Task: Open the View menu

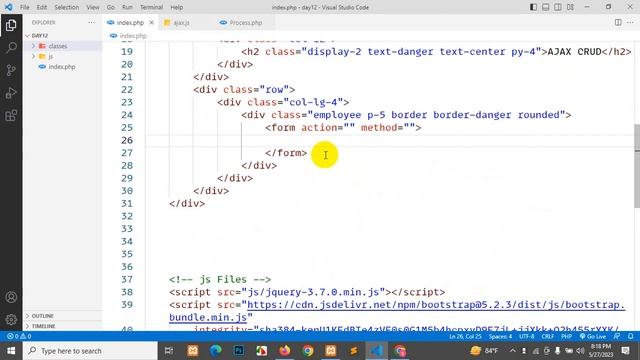Action: click(93, 7)
